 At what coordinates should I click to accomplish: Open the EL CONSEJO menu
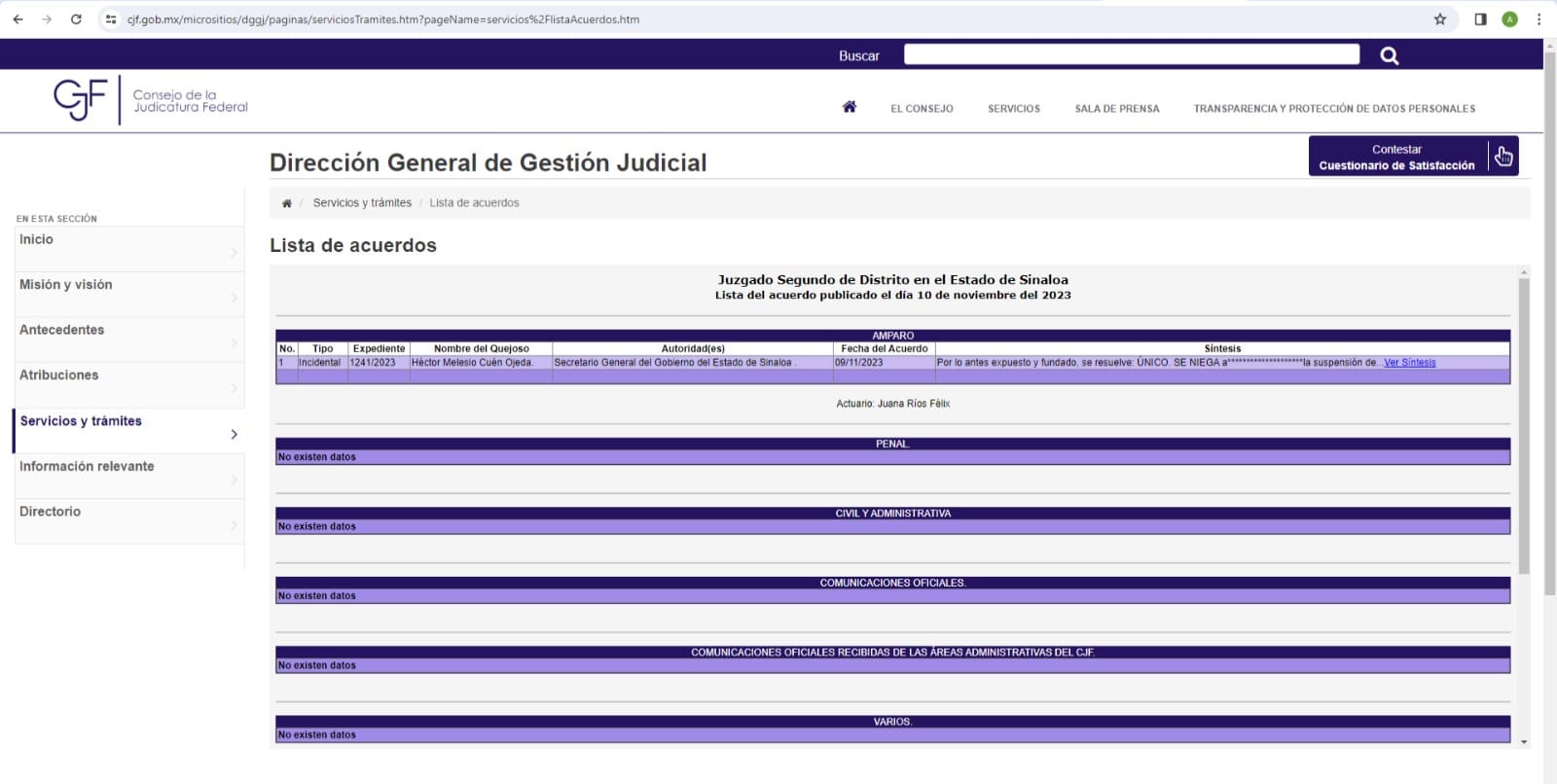coord(922,109)
